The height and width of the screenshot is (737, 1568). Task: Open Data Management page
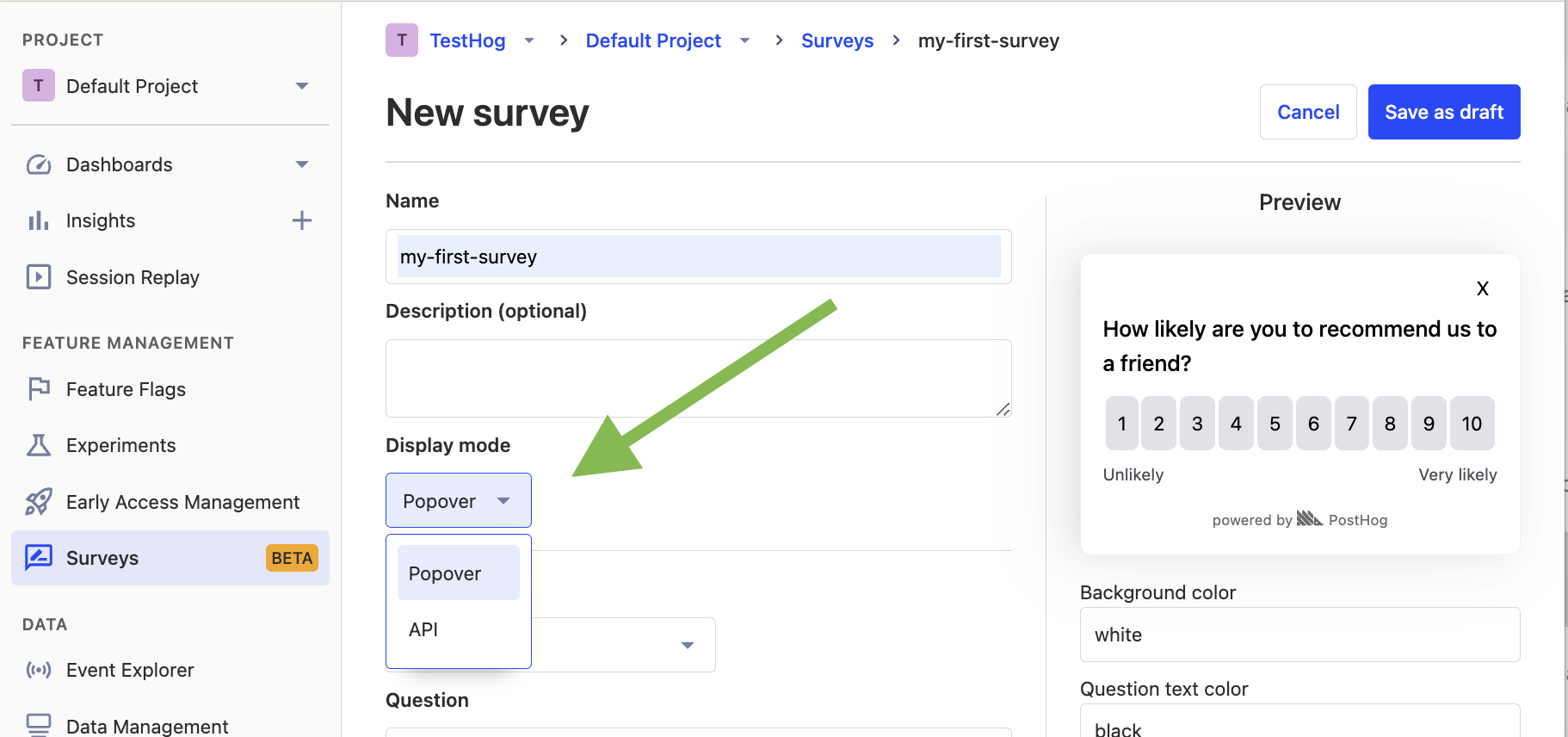click(x=147, y=726)
